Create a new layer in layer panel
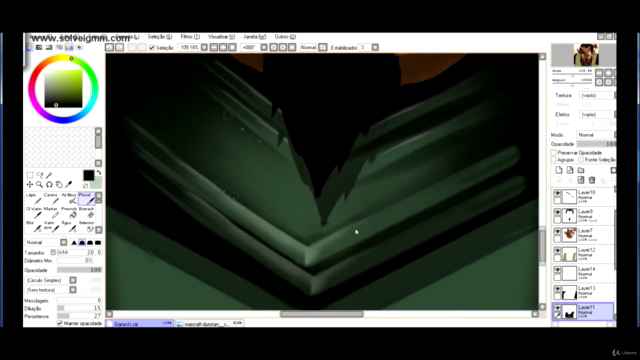This screenshot has width=640, height=360. [x=559, y=170]
